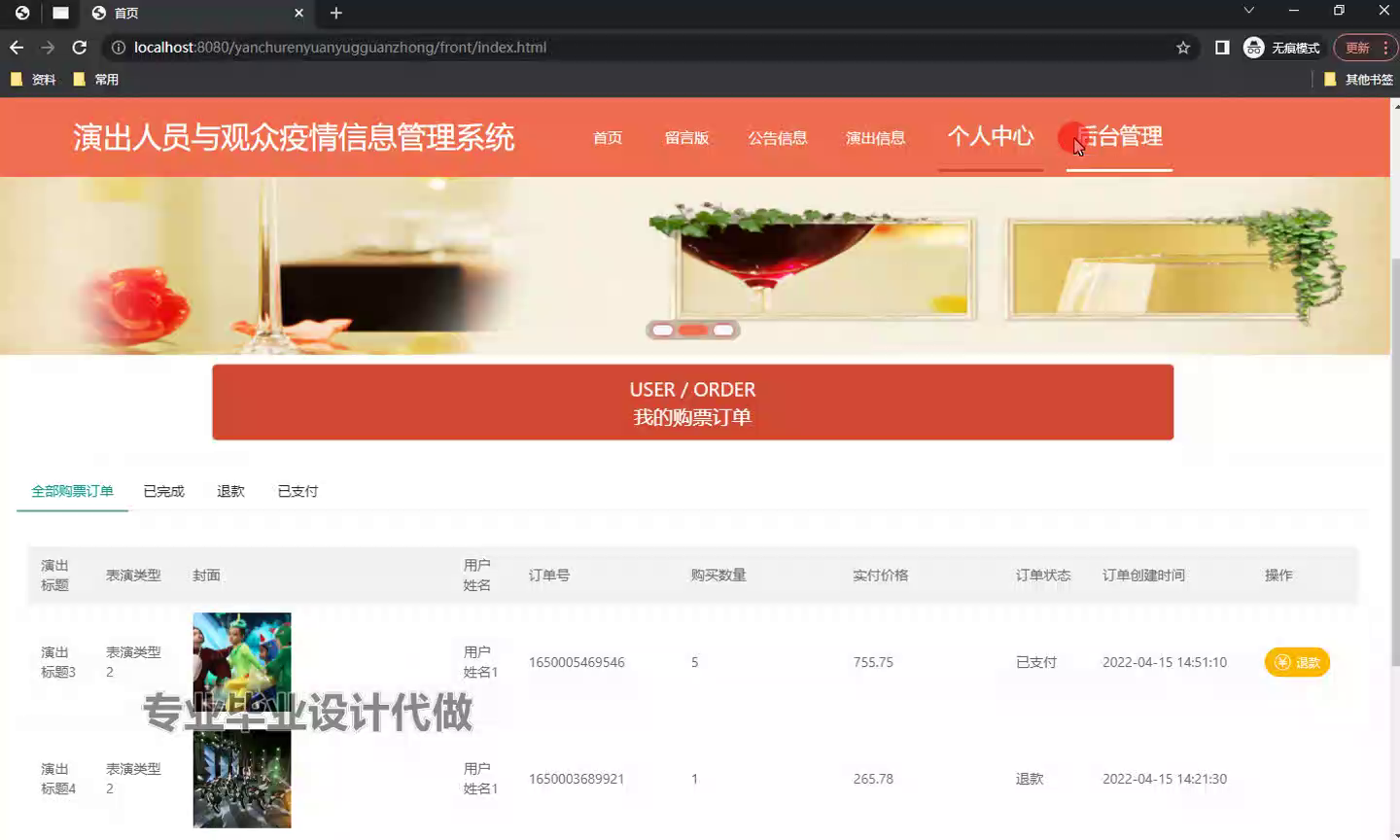Viewport: 1400px width, 840px height.
Task: Open a new browser tab with plus icon
Action: 336,13
